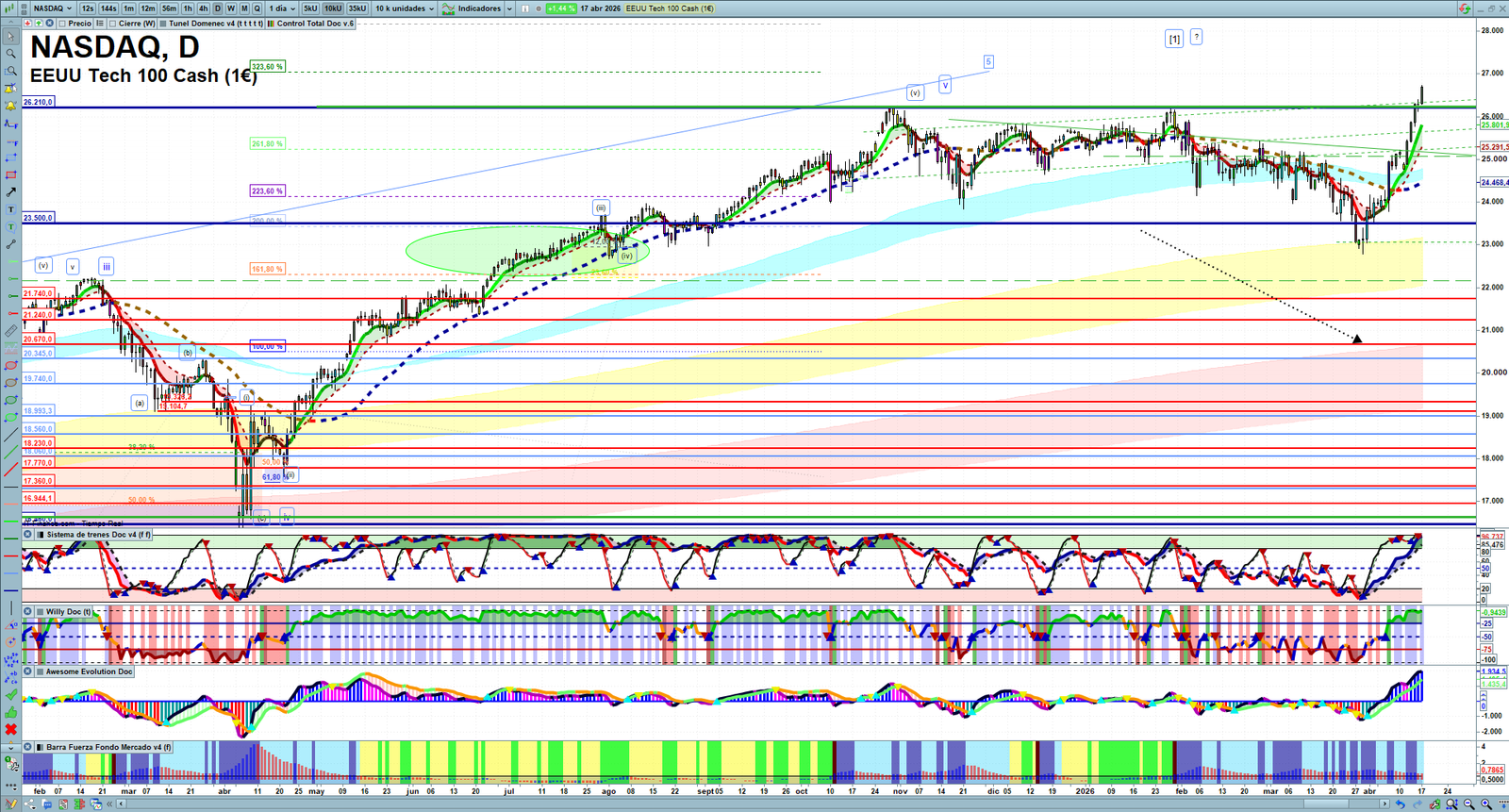Click the redo arrow in bottom bar

pyautogui.click(x=1417, y=804)
